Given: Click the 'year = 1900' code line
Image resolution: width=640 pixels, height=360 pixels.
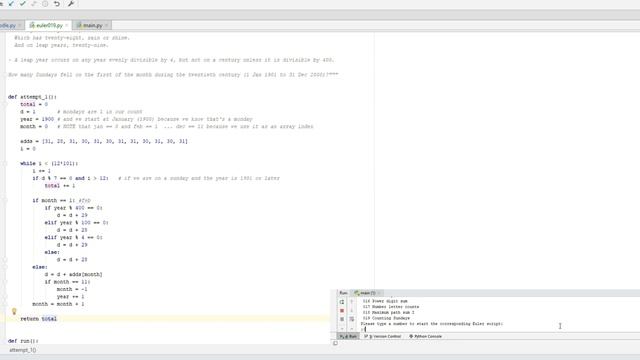Looking at the screenshot, I should 37,119.
